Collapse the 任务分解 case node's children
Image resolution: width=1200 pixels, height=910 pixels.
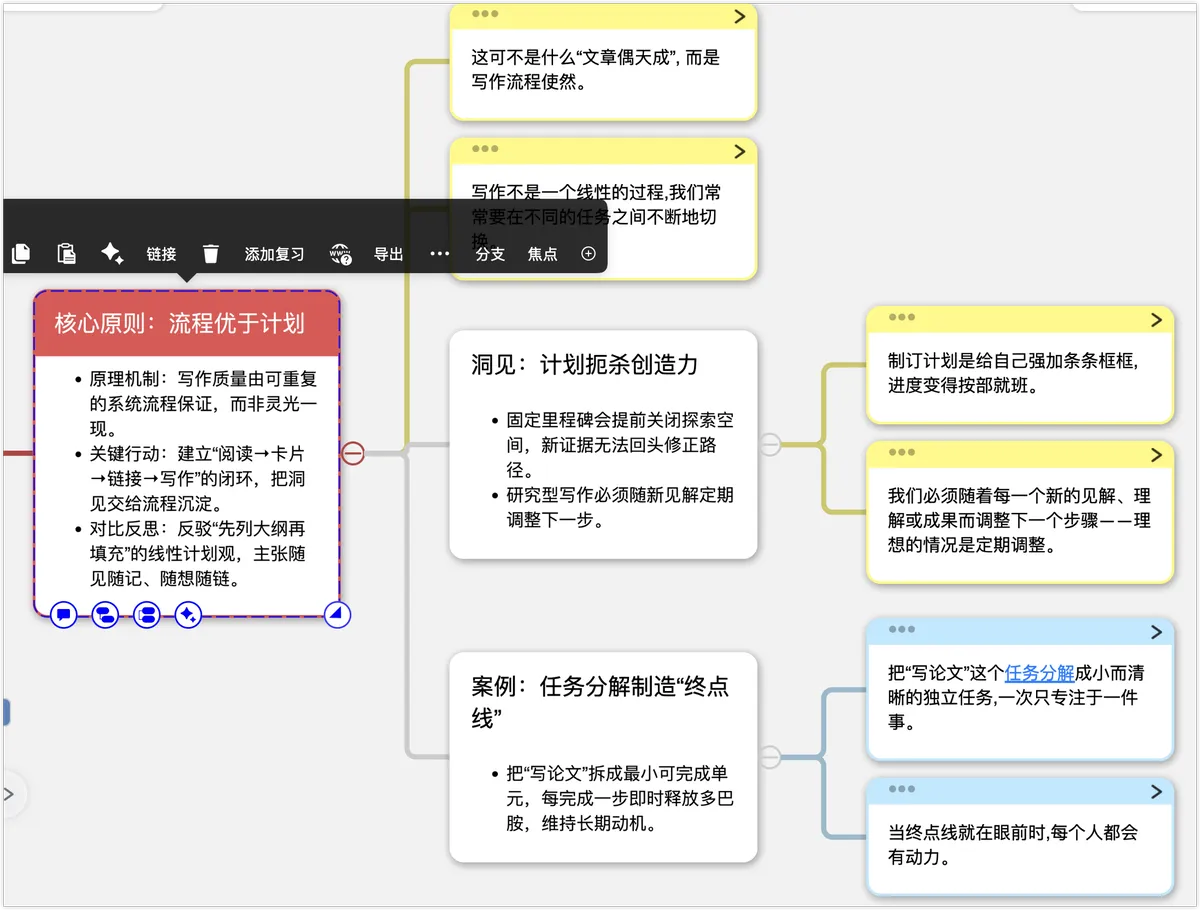[770, 757]
